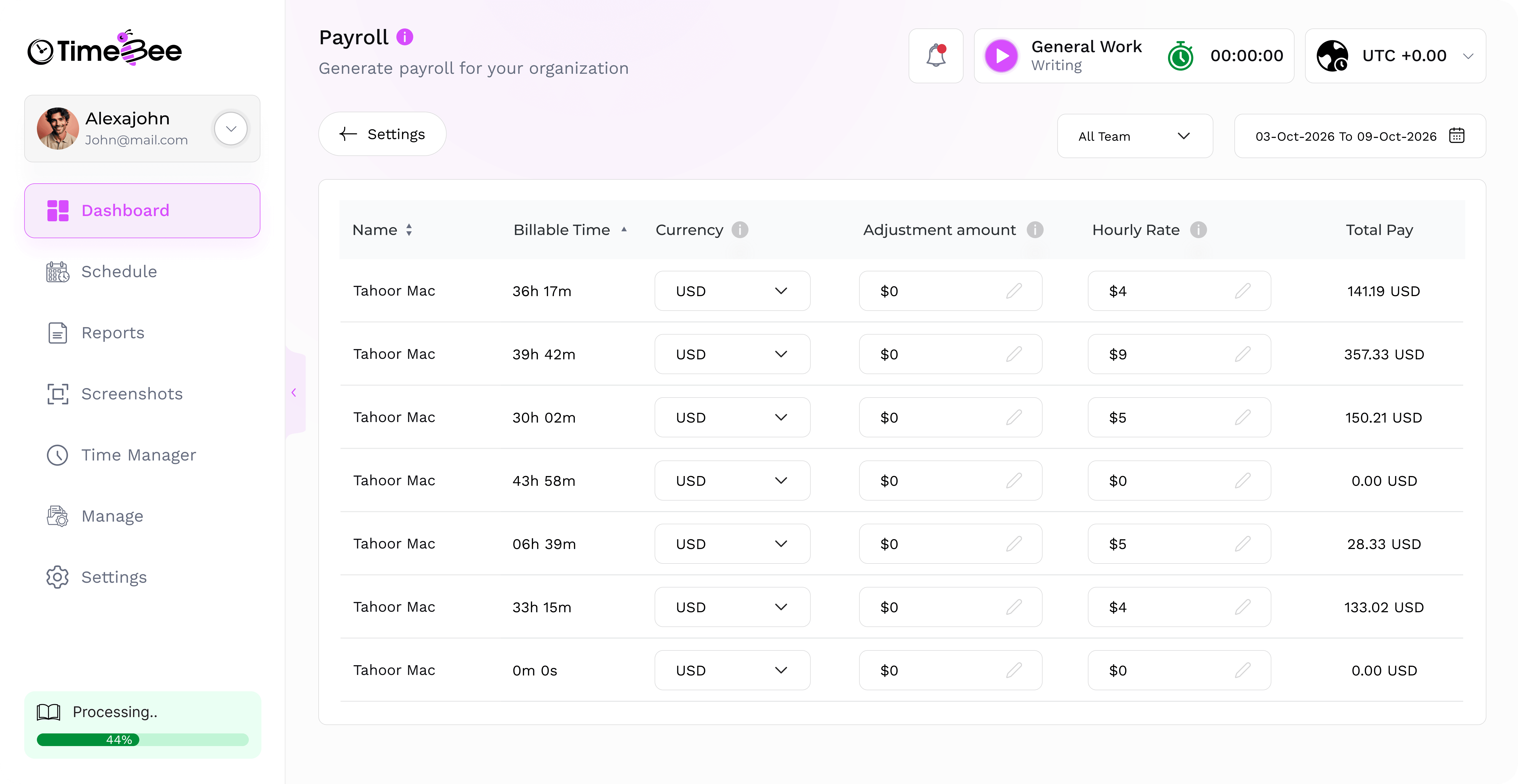
Task: Click the back to Settings button
Action: coord(382,134)
